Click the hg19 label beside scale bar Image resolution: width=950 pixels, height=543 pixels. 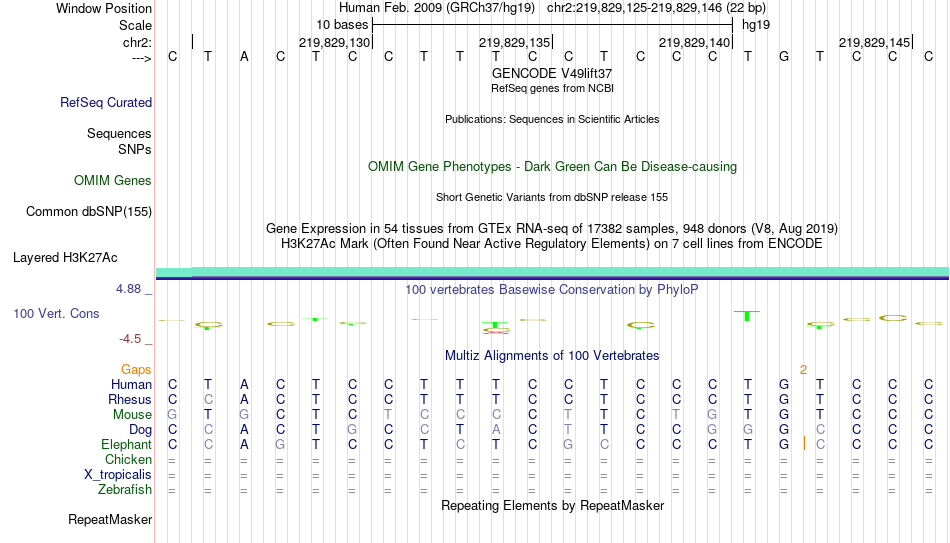tap(756, 25)
